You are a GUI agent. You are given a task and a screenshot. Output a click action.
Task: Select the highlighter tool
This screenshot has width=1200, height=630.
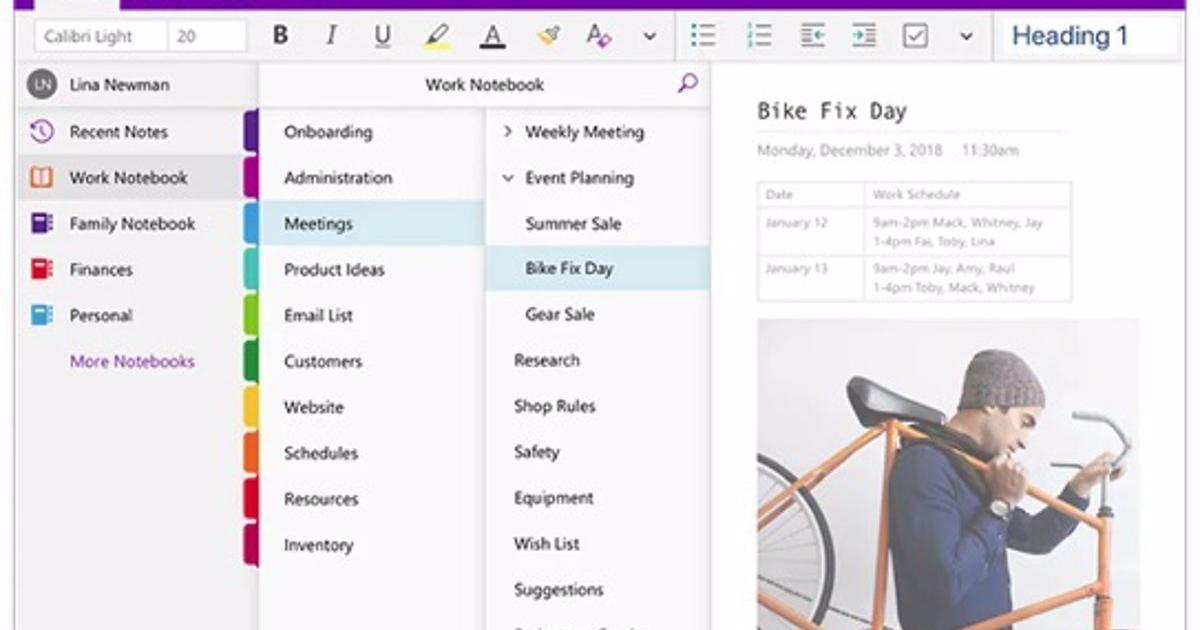click(x=438, y=35)
